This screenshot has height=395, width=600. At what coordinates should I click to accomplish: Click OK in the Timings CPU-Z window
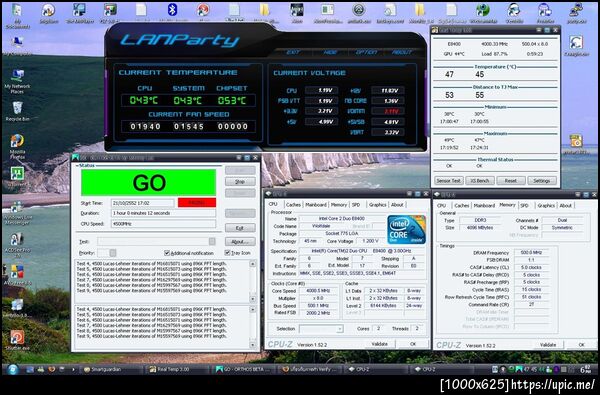coord(581,344)
